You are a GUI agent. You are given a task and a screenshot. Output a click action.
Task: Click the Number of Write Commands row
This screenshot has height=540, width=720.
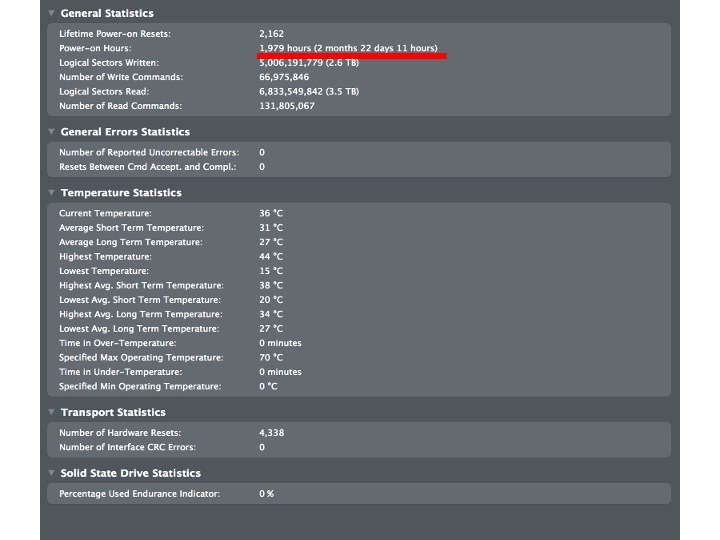click(x=359, y=77)
